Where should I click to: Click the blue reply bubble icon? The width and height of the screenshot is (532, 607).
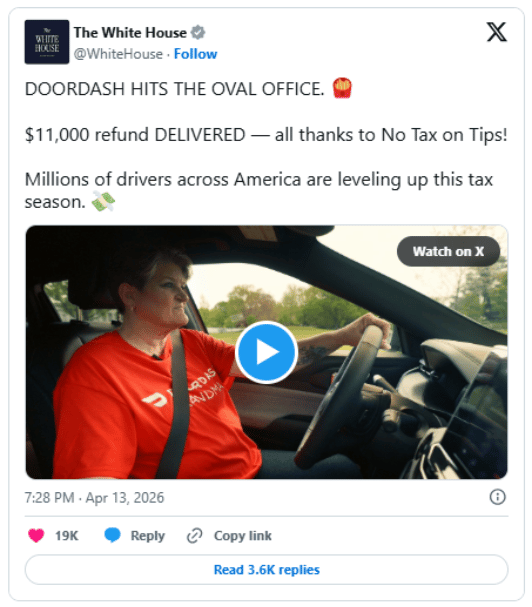pos(112,535)
